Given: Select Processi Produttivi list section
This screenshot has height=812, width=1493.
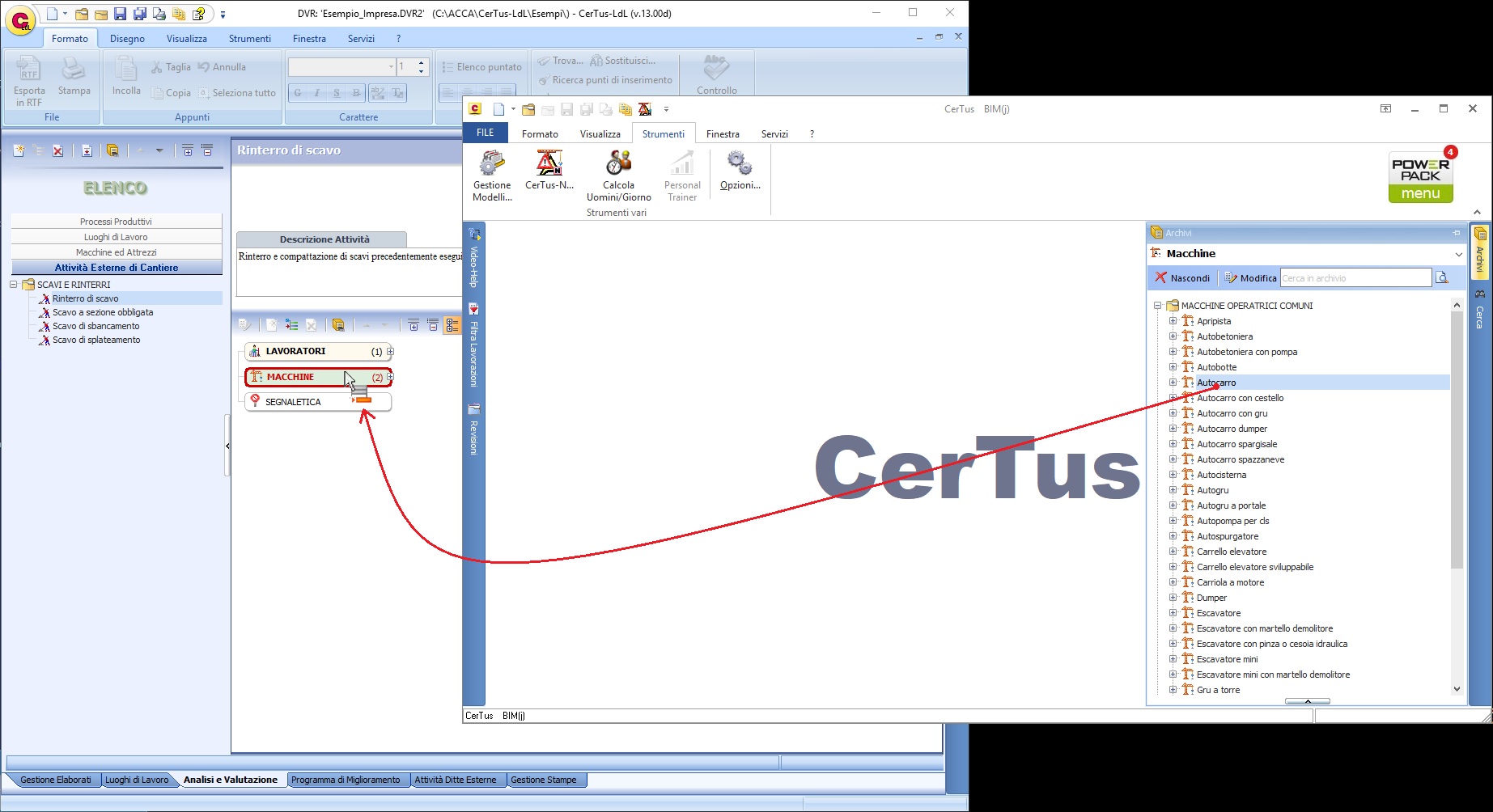Looking at the screenshot, I should click(117, 222).
